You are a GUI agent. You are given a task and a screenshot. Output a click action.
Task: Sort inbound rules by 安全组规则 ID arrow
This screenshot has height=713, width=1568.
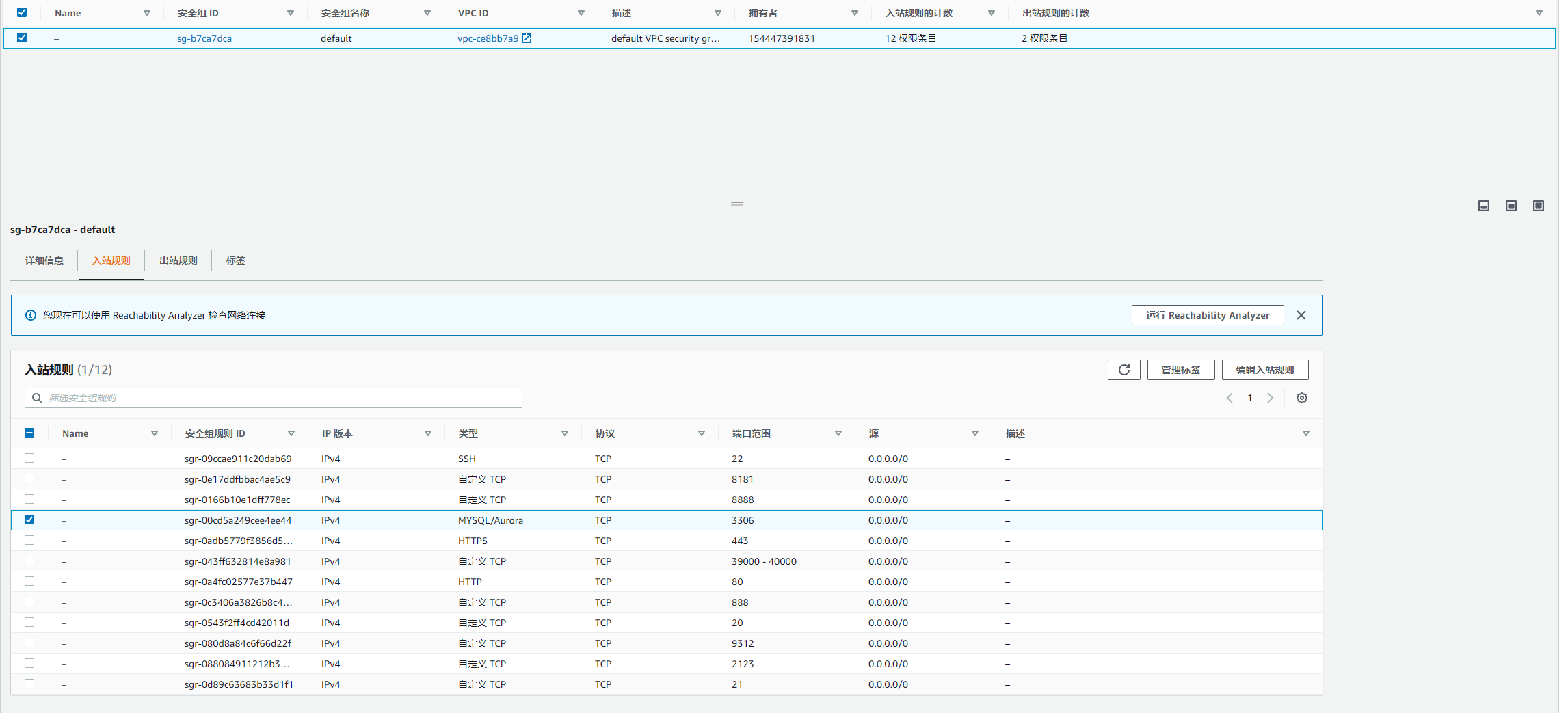point(291,433)
